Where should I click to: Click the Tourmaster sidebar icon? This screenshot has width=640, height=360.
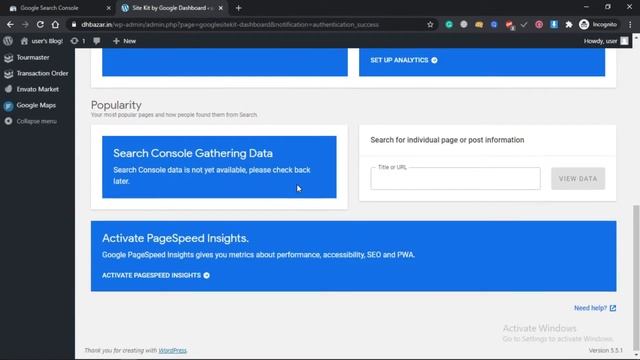tap(9, 58)
